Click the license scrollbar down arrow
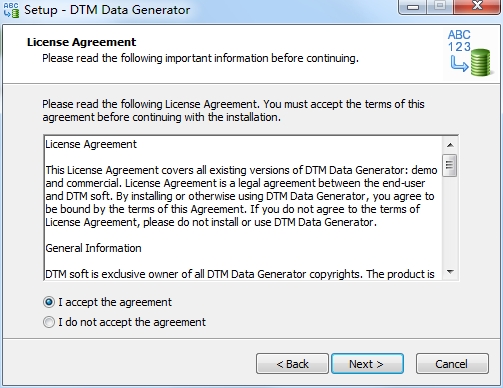The image size is (503, 388). (x=450, y=272)
